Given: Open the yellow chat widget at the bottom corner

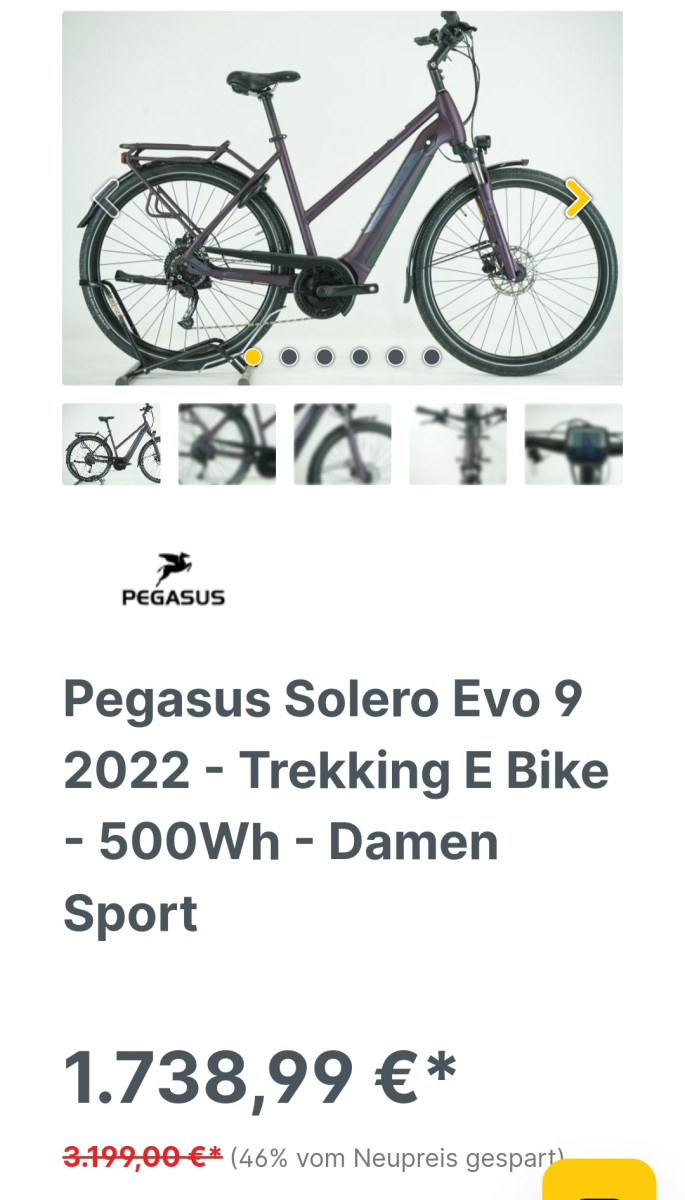Looking at the screenshot, I should (x=599, y=1180).
